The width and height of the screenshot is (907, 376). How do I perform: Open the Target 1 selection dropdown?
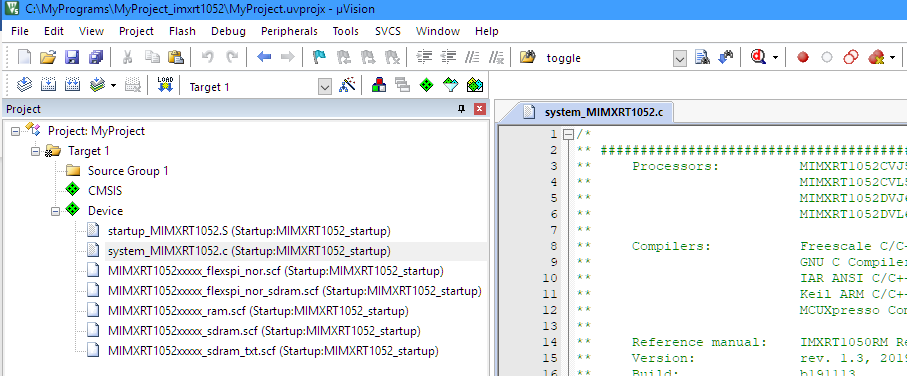[325, 87]
